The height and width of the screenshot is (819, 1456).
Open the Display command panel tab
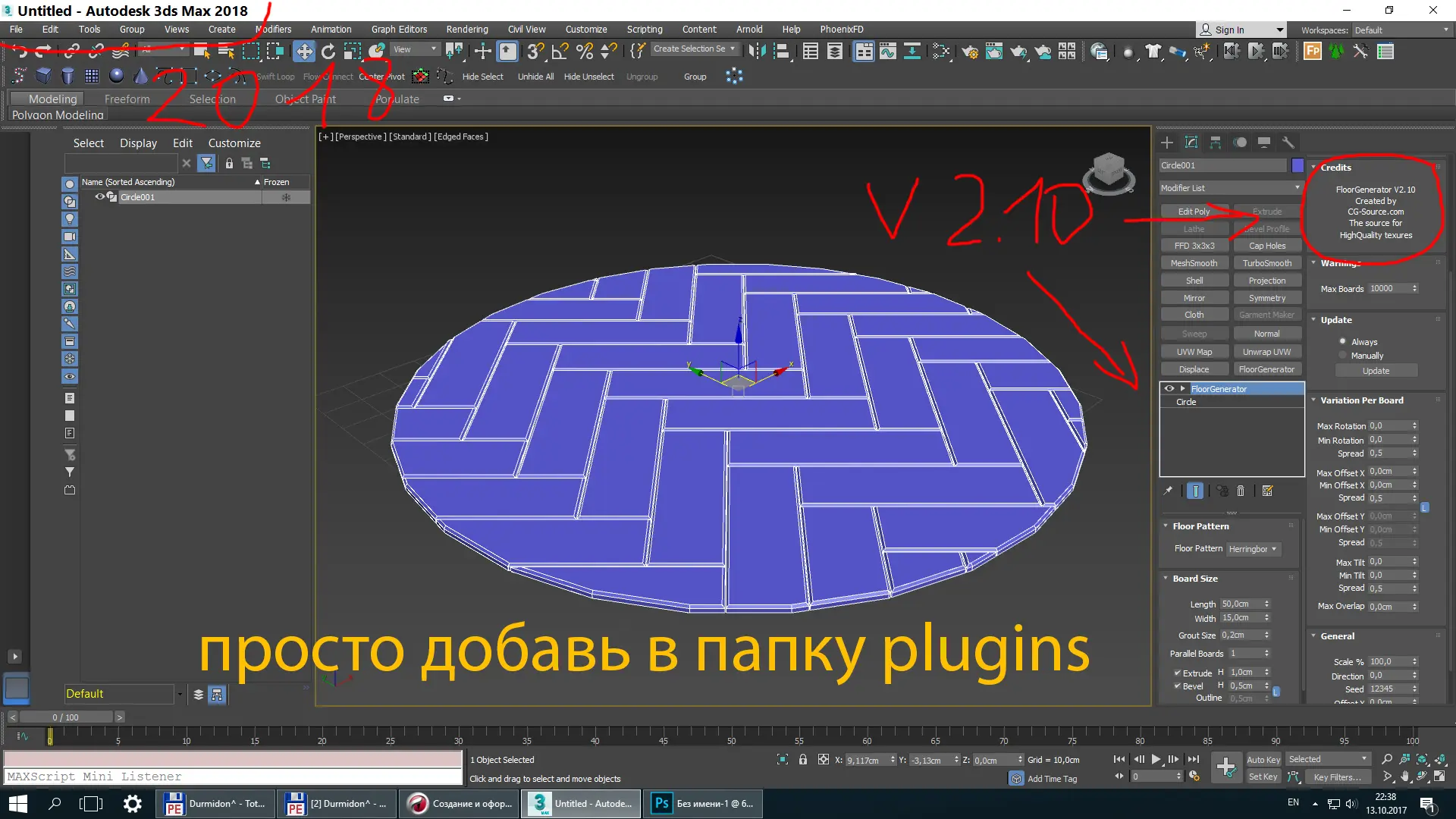(x=1264, y=143)
